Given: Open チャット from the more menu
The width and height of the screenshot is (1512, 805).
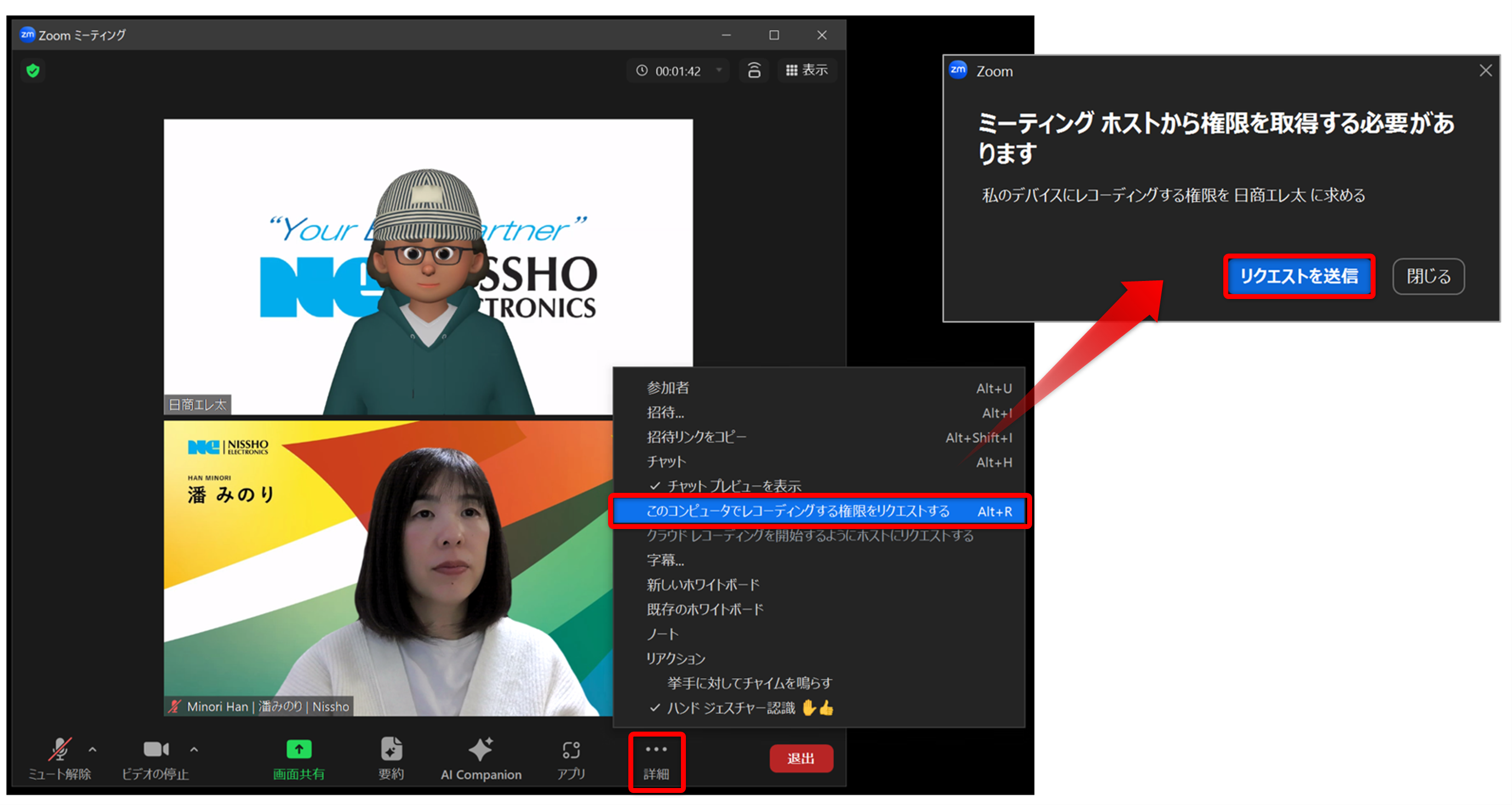Looking at the screenshot, I should click(819, 462).
